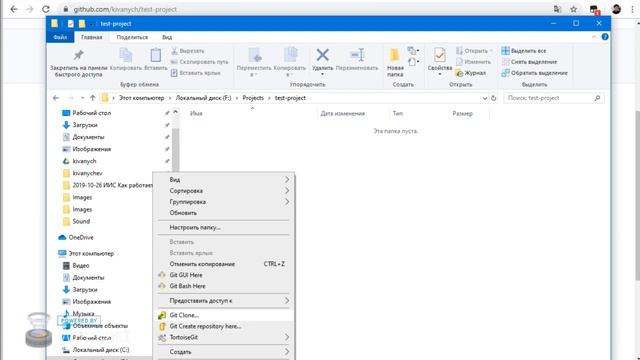This screenshot has height=360, width=640.
Task: Choose Git GUI Here
Action: 224,275
